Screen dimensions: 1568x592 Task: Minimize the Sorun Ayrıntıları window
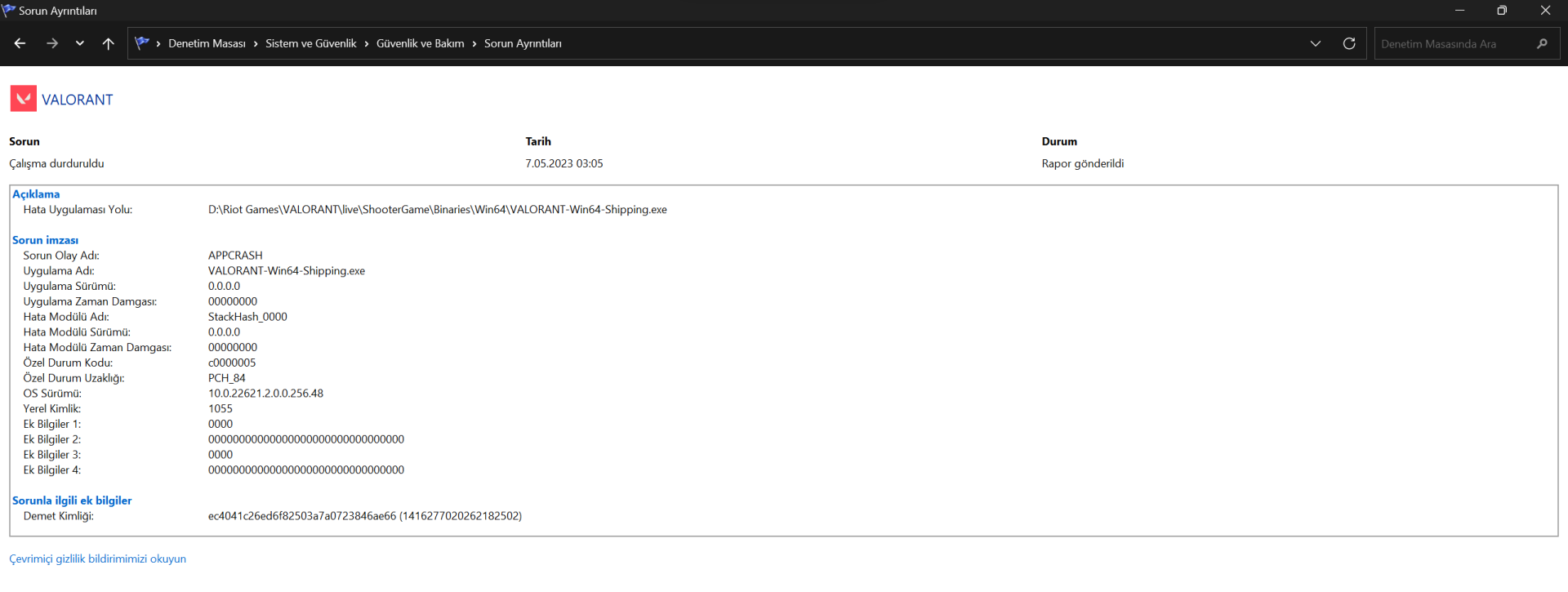coord(1459,10)
